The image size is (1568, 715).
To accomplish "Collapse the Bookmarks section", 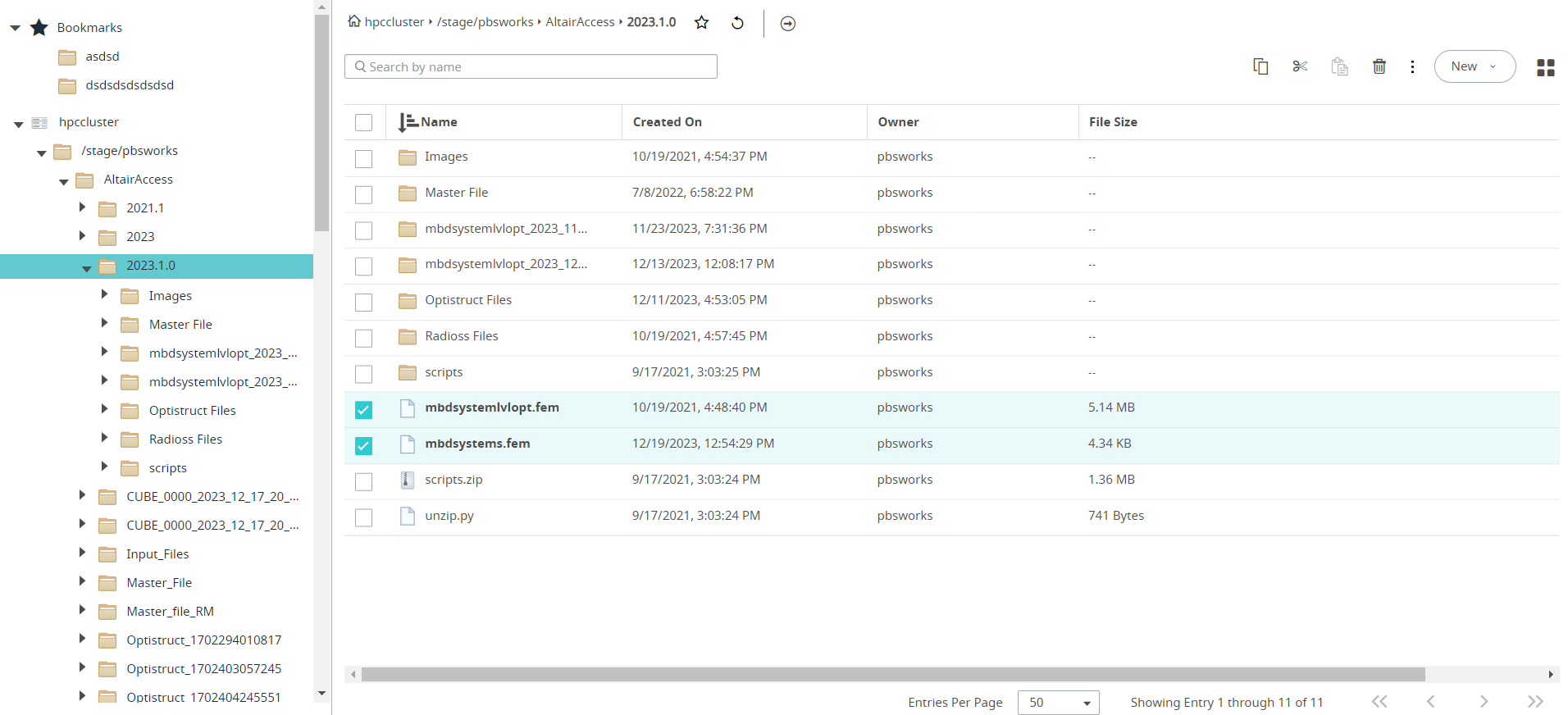I will point(15,28).
